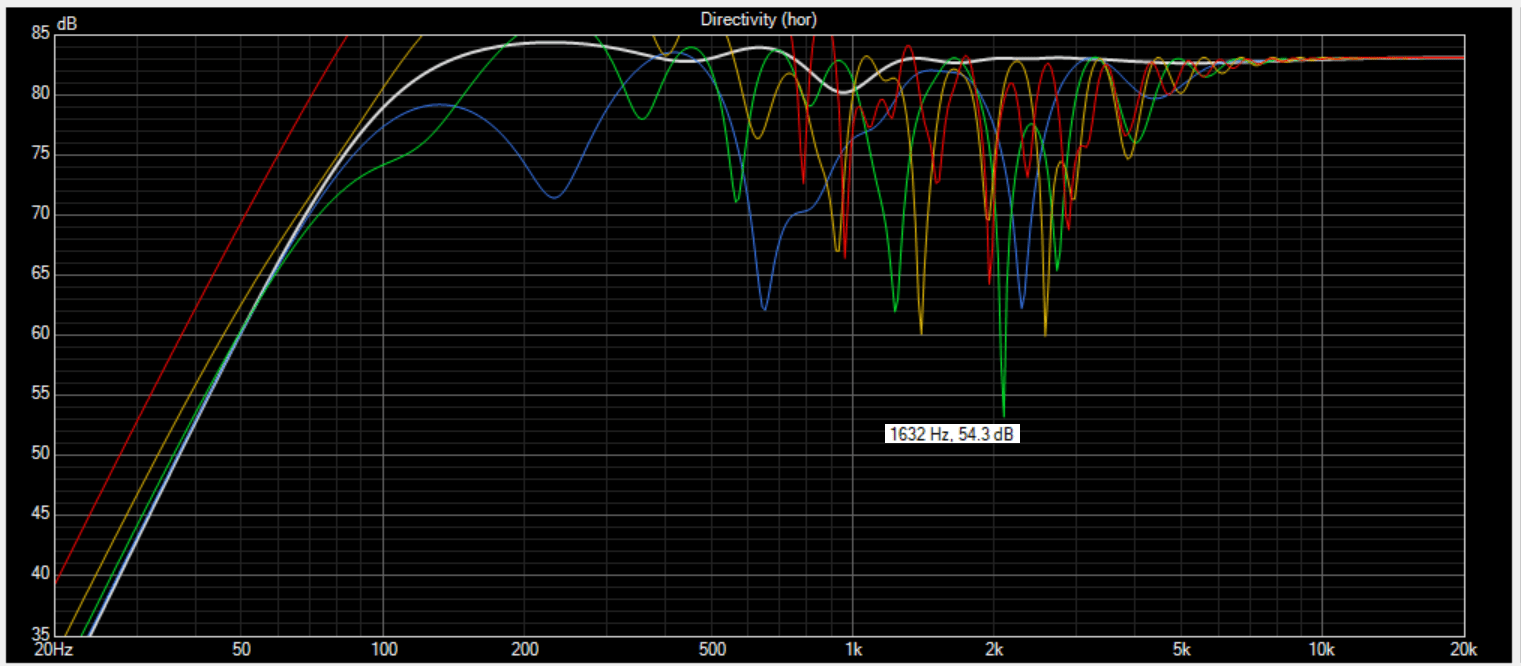Image resolution: width=1521 pixels, height=666 pixels.
Task: Click the 80 value on the dB axis
Action: (x=40, y=94)
